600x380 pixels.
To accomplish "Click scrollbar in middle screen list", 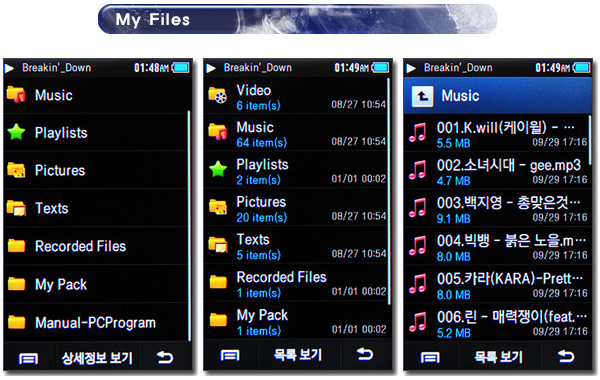I will coord(389,191).
